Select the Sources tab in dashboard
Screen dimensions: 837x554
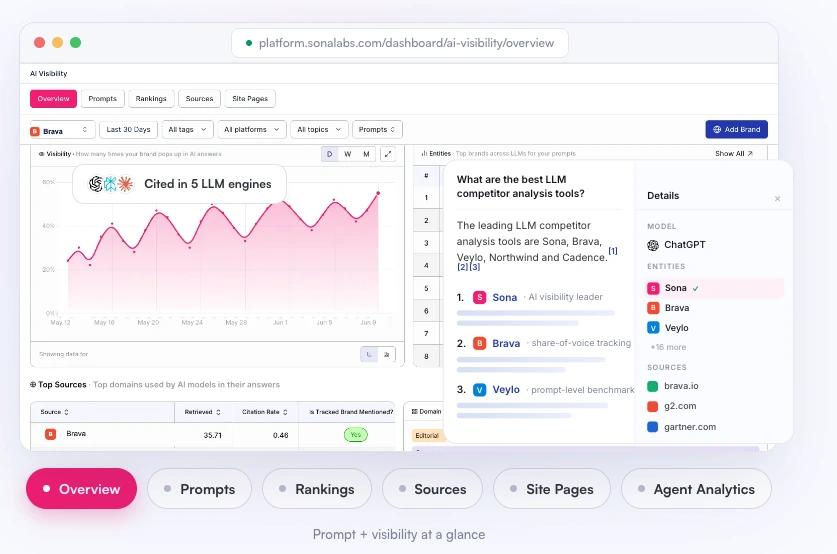(200, 99)
